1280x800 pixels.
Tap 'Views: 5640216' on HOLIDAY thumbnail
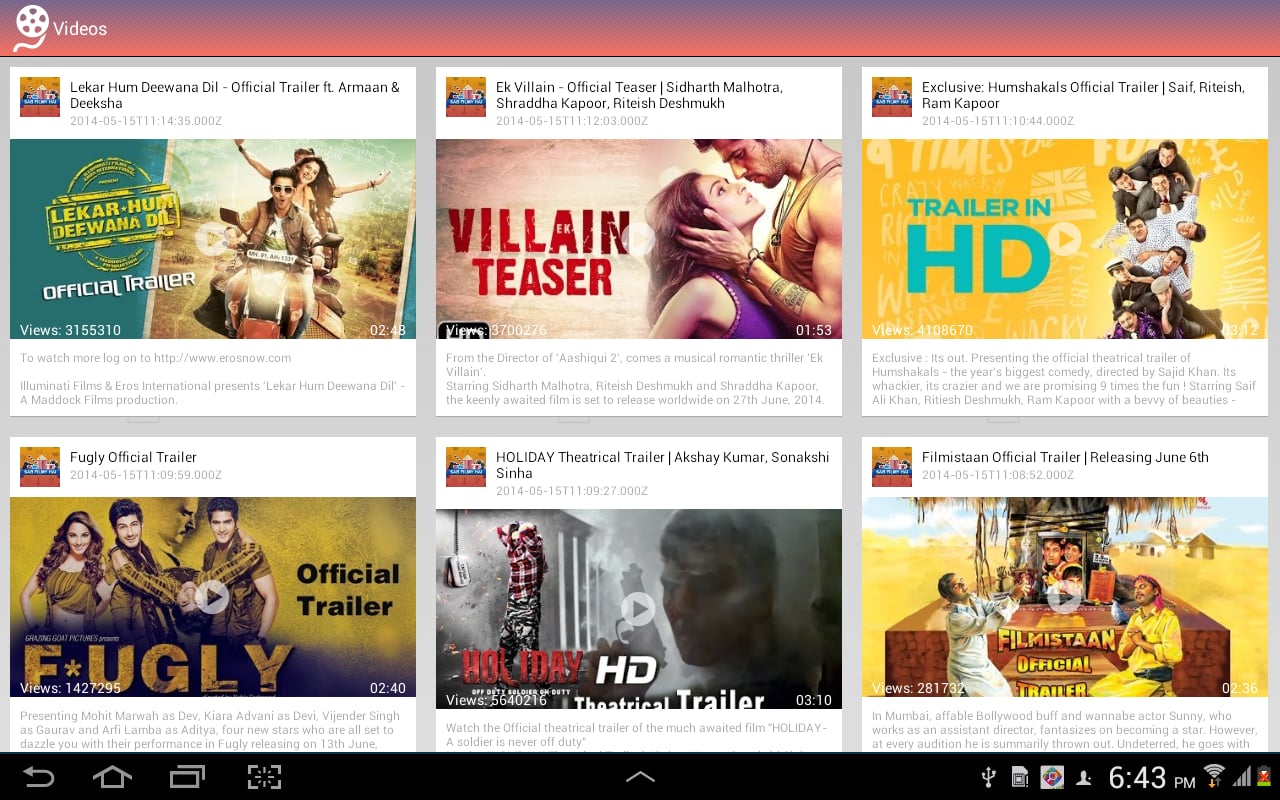tap(496, 700)
